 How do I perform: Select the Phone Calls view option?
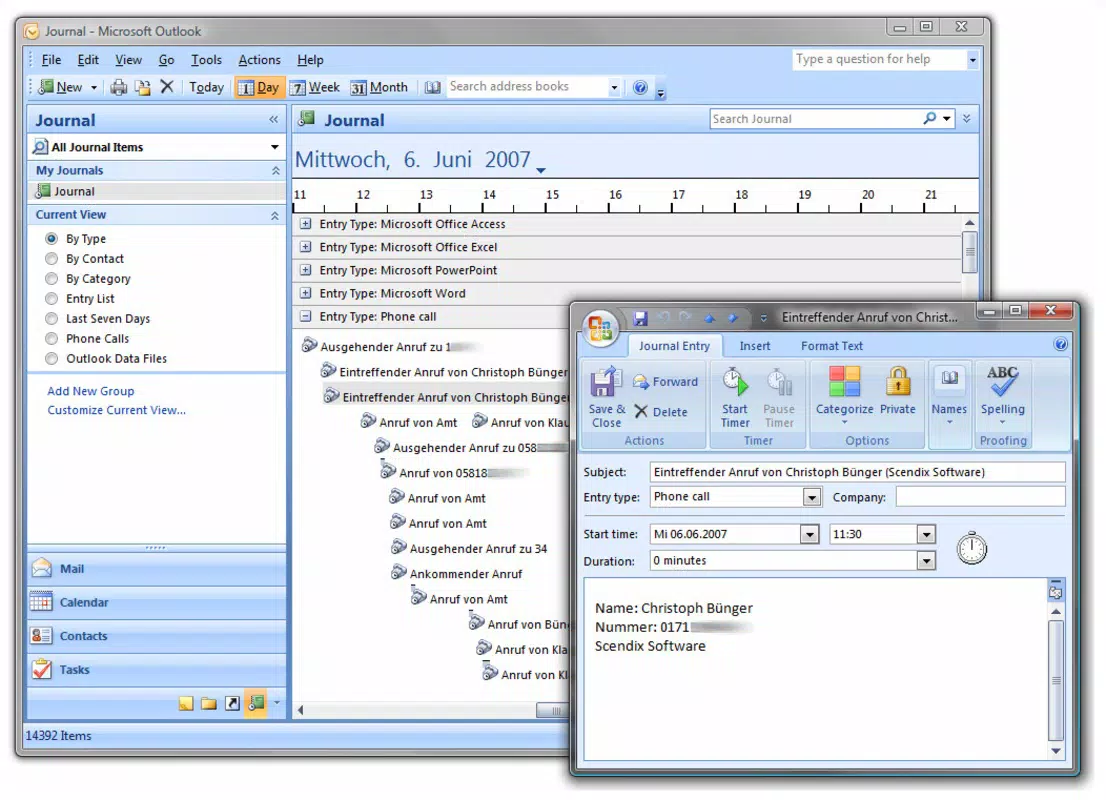51,339
